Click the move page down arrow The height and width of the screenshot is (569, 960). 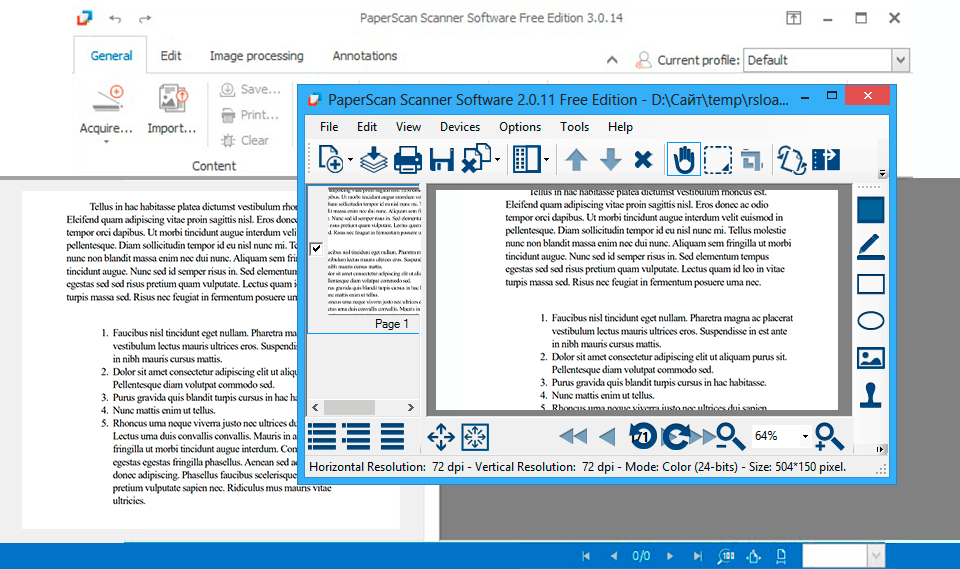point(610,160)
